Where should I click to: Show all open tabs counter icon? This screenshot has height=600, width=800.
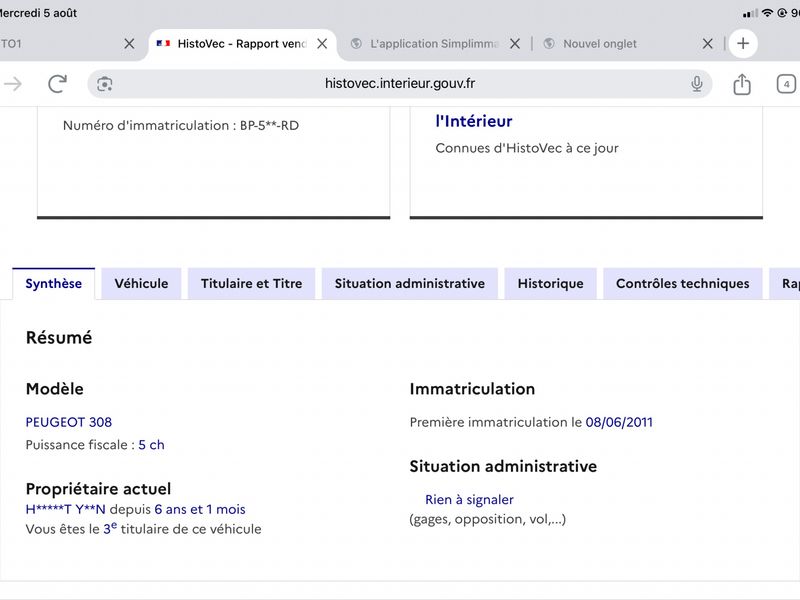point(786,84)
